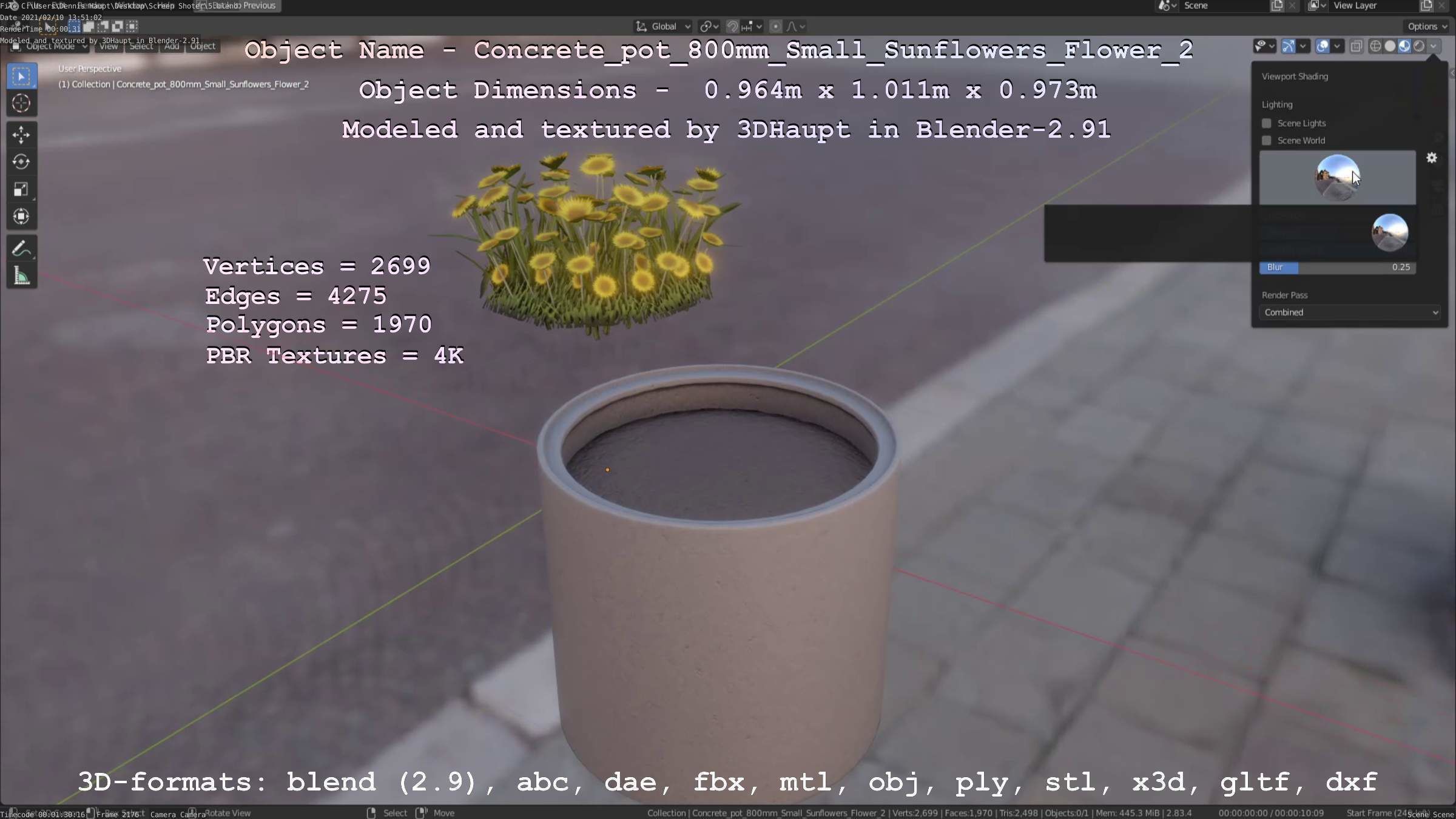Image resolution: width=1456 pixels, height=819 pixels.
Task: Select the Select Box tool
Action: (x=21, y=76)
